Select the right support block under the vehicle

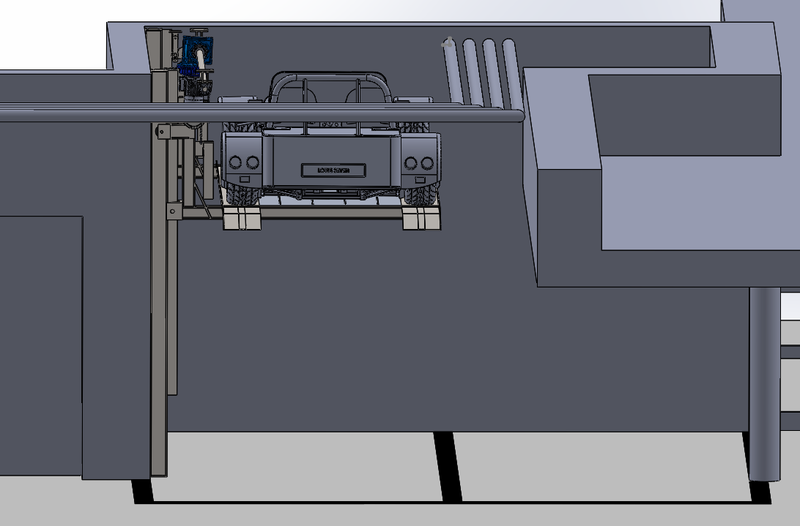pos(420,219)
